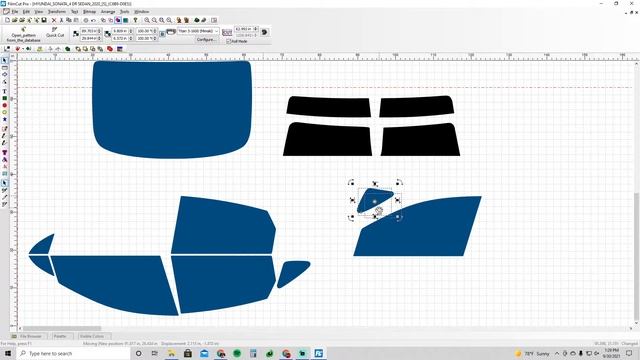Select the blue Star tool
This screenshot has width=640, height=360.
point(4,119)
